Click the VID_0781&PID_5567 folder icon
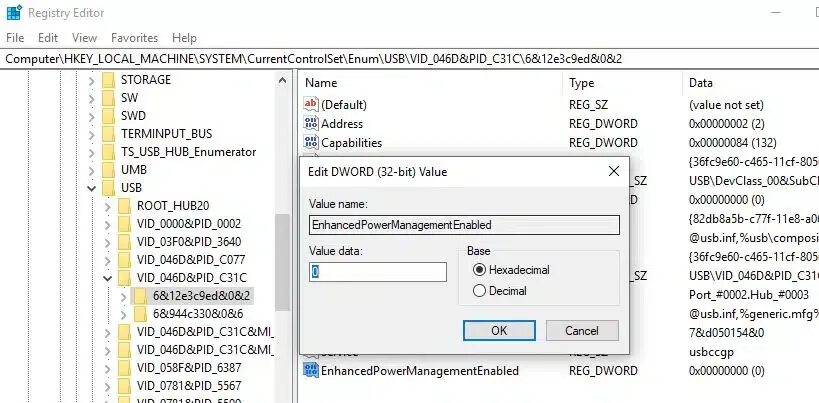The width and height of the screenshot is (819, 403). pos(124,386)
